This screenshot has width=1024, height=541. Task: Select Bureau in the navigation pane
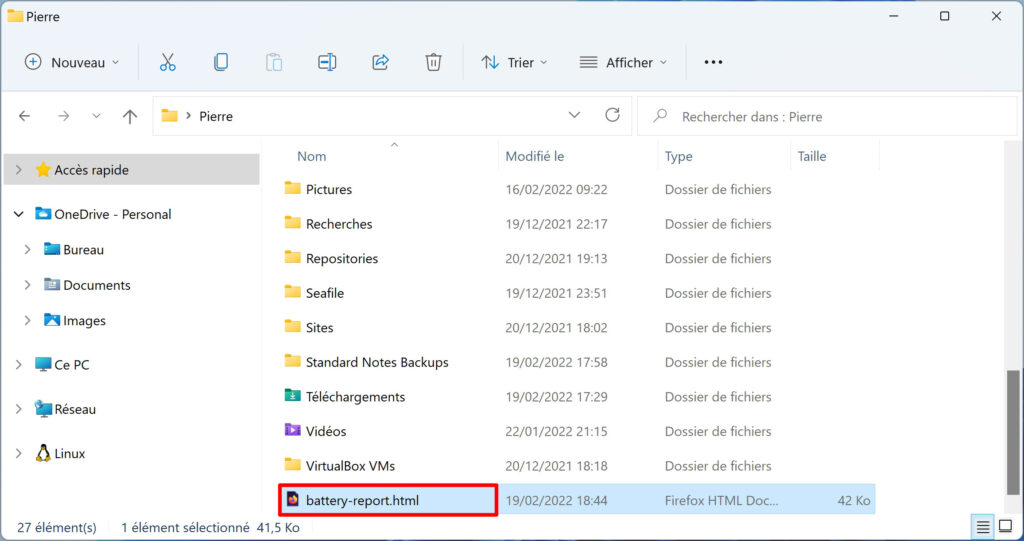click(x=84, y=250)
